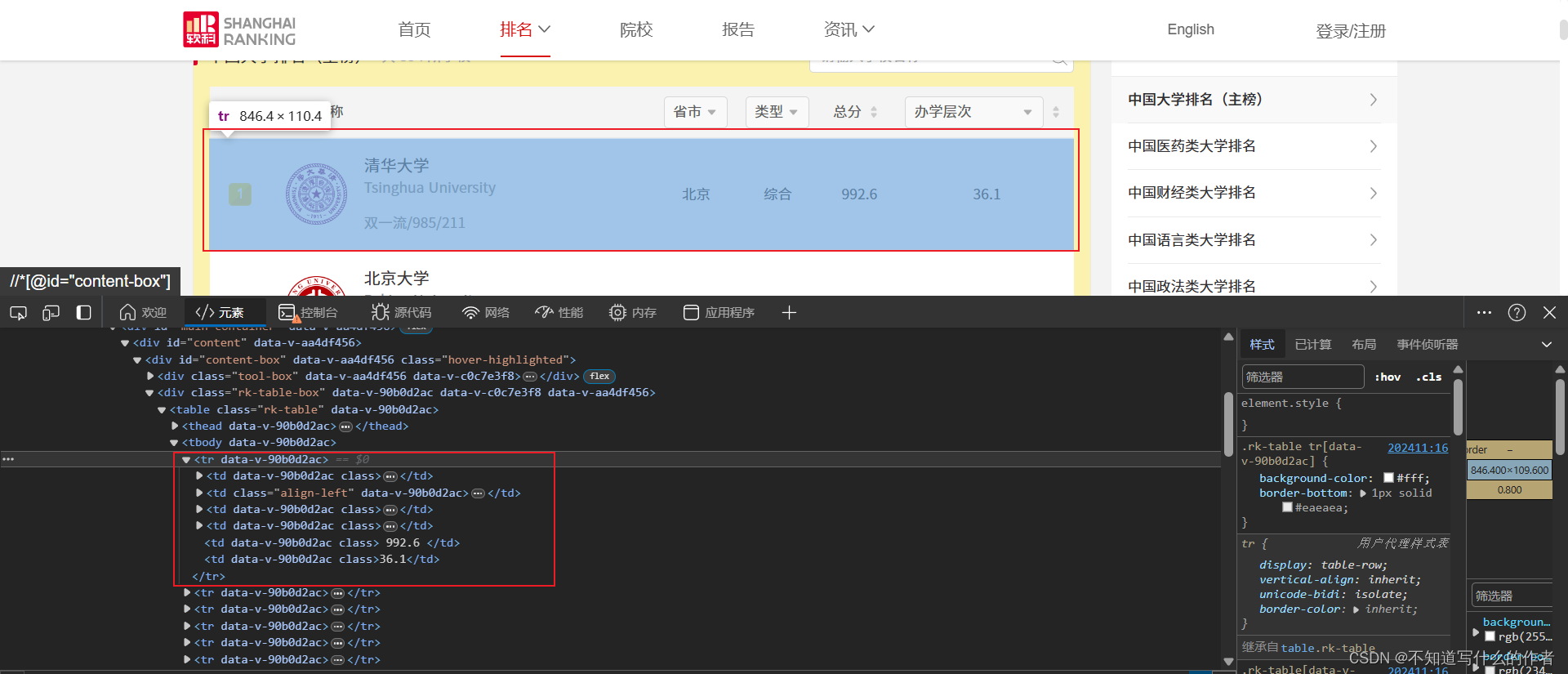Switch to the 样式 styles tab

(1262, 345)
